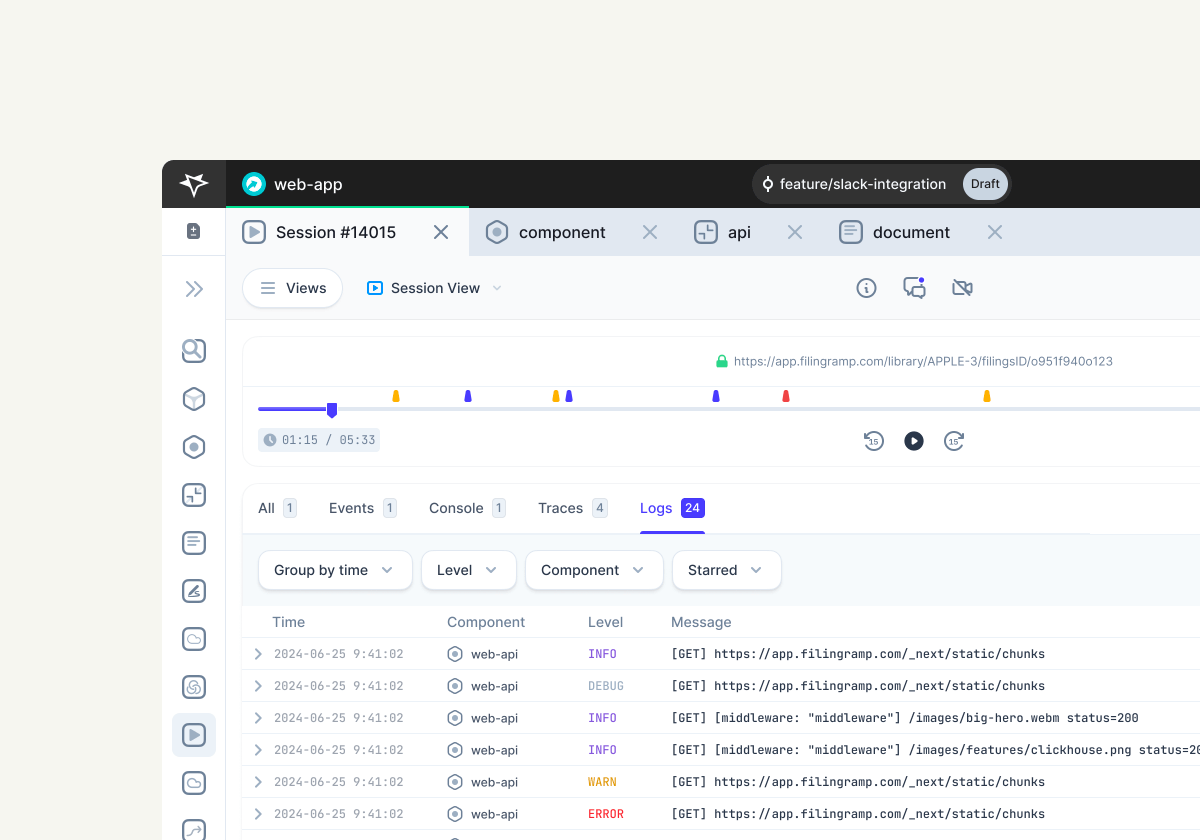Screen dimensions: 1200x840
Task: Click the clock icon in the time display
Action: [270, 440]
